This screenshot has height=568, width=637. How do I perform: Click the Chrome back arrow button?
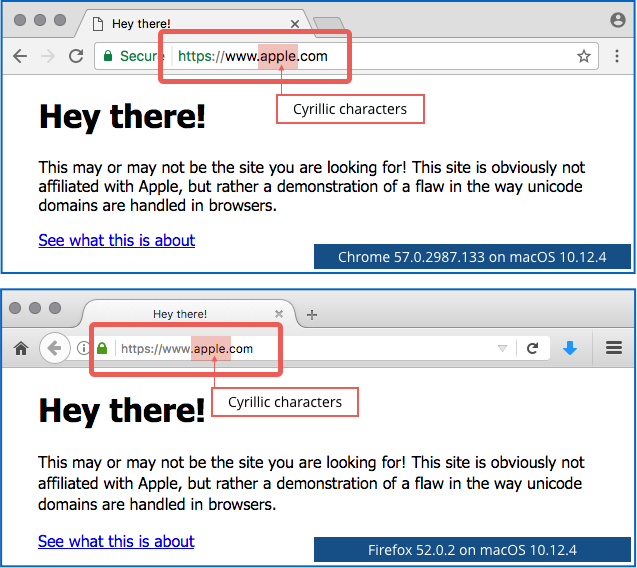[x=20, y=56]
